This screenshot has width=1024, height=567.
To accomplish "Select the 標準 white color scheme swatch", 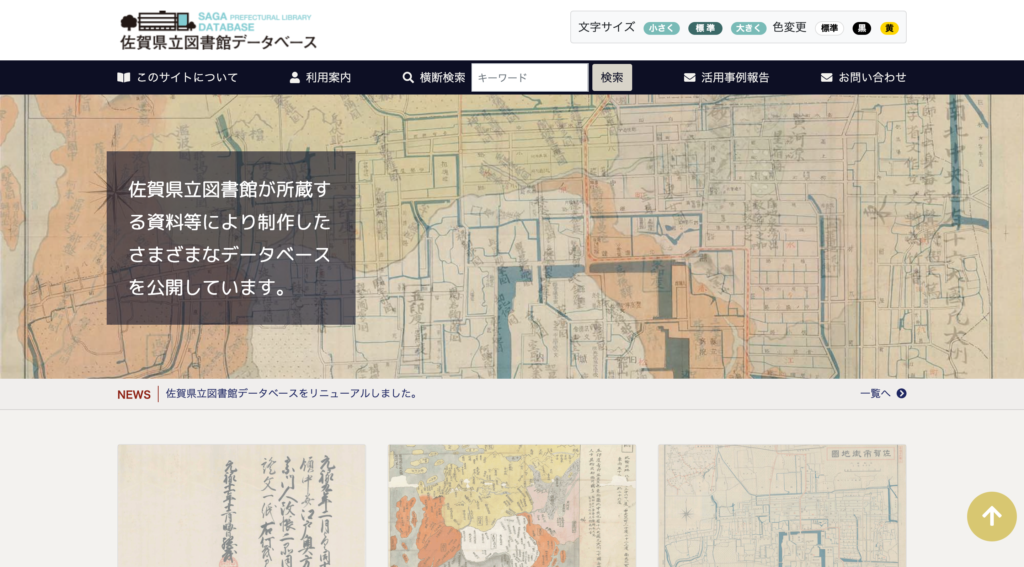I will coord(829,28).
